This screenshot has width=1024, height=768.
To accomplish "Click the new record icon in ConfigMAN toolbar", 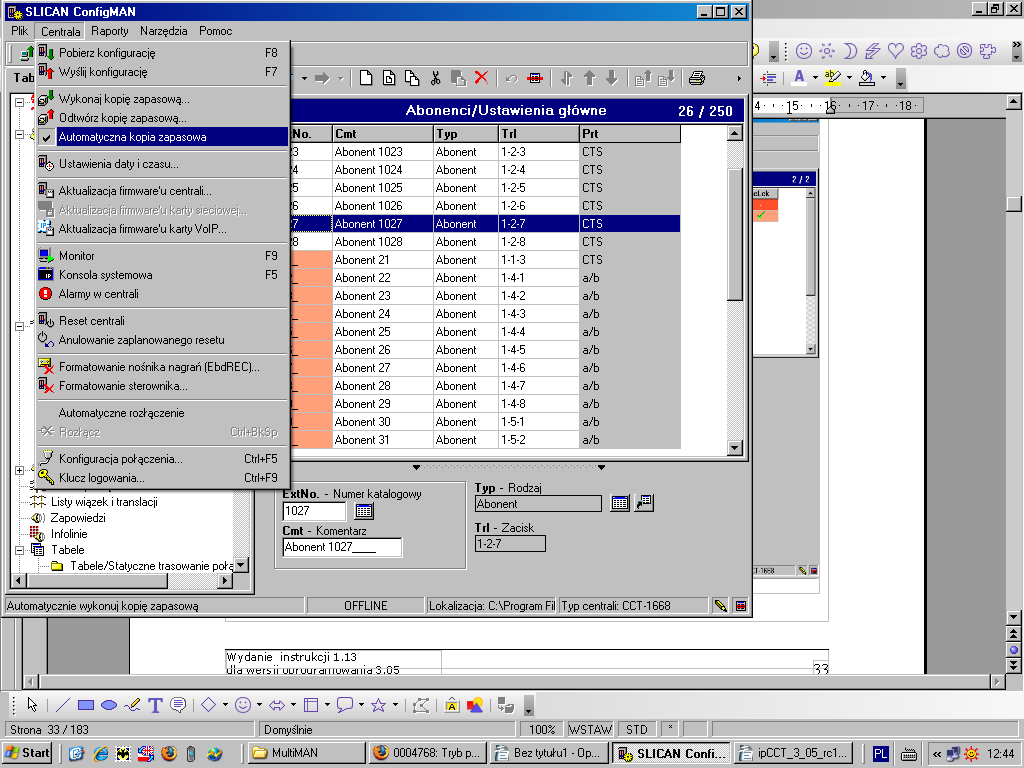I will 366,78.
